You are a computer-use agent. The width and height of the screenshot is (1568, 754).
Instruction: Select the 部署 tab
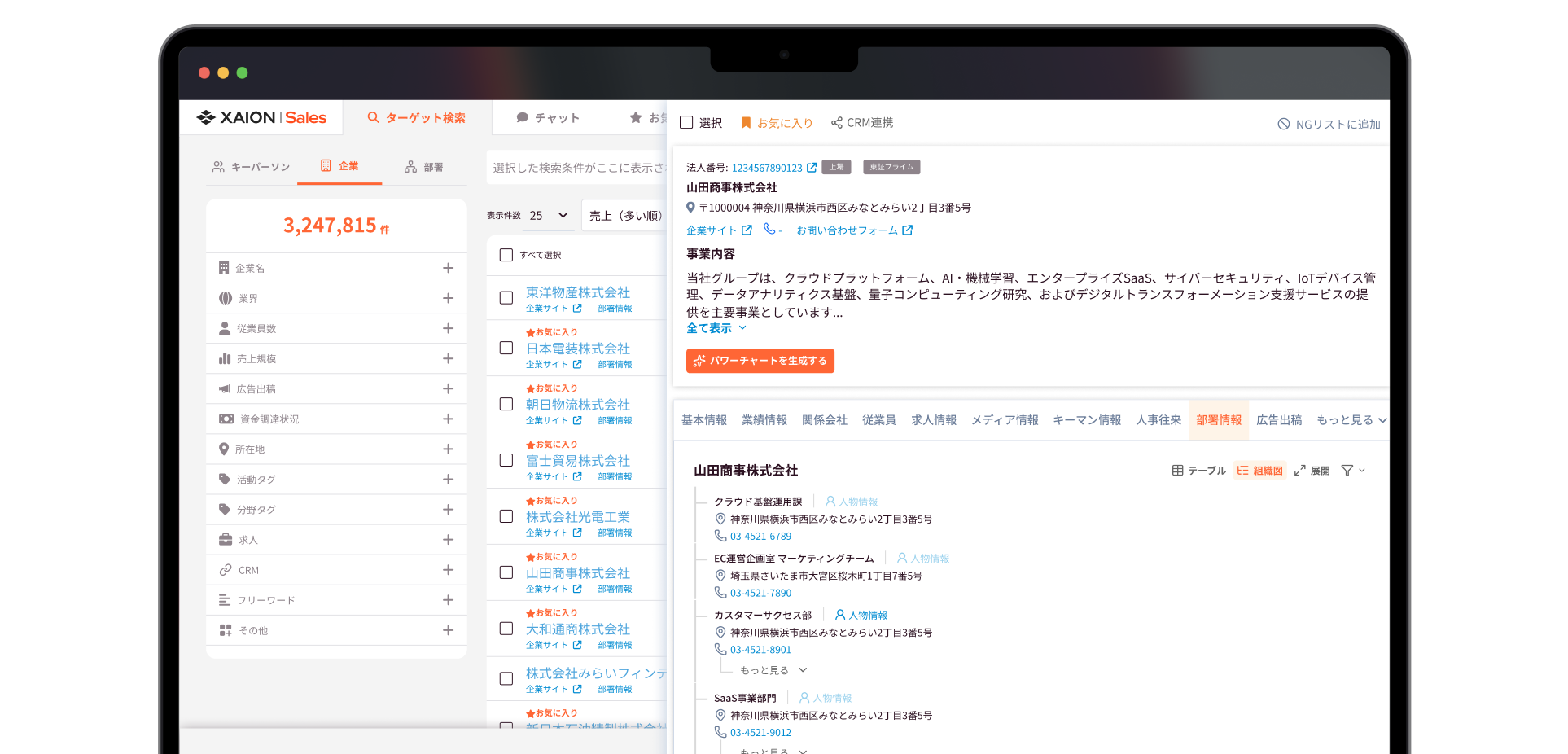tap(424, 167)
